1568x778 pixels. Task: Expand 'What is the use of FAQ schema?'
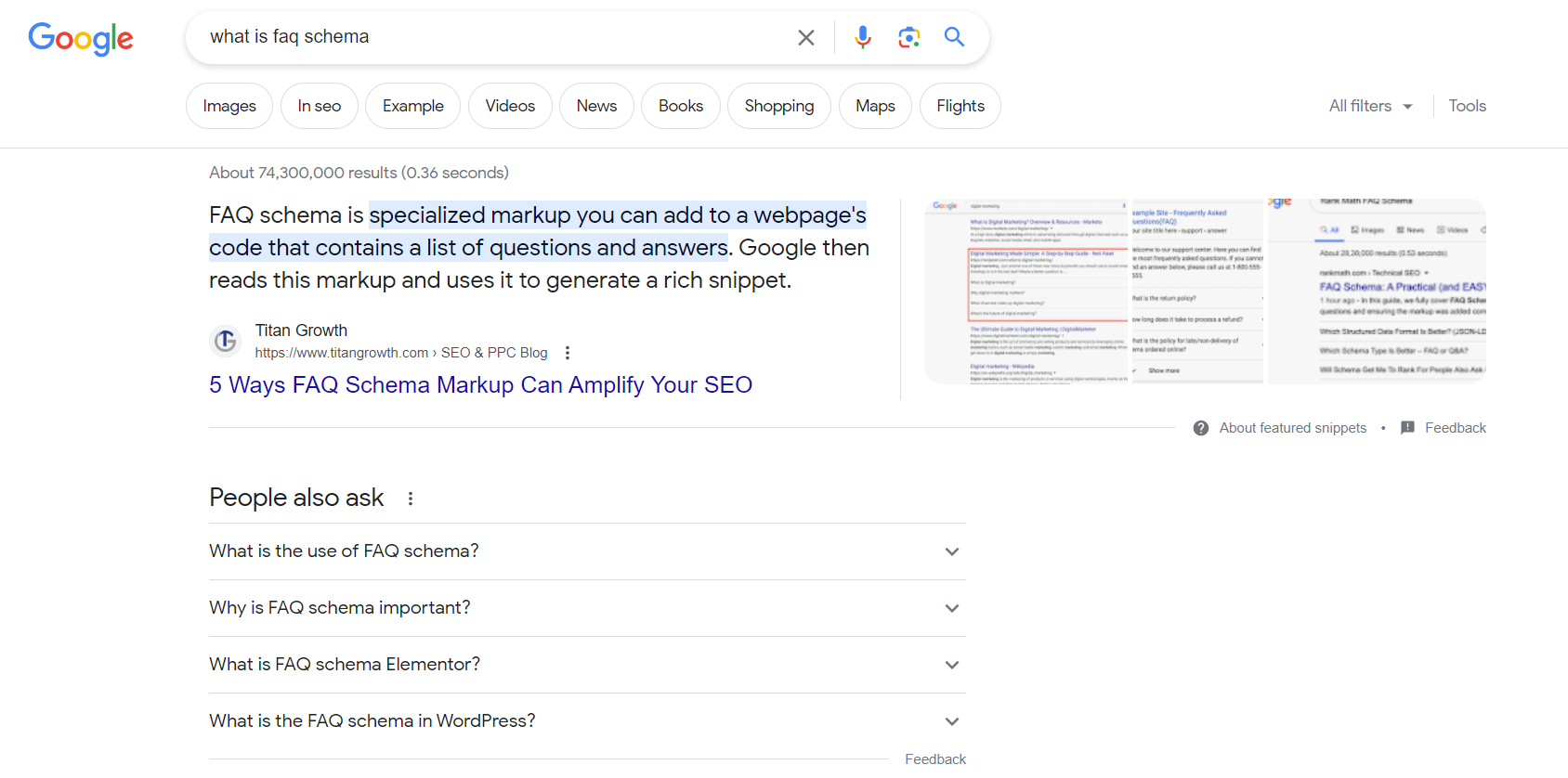click(x=587, y=551)
